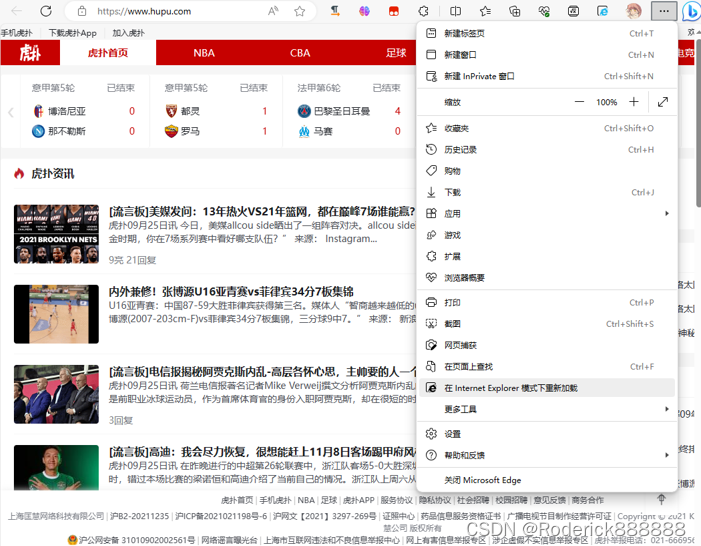Screen dimensions: 701x546
Task: Open 扩展 menu entry
Action: point(547,256)
